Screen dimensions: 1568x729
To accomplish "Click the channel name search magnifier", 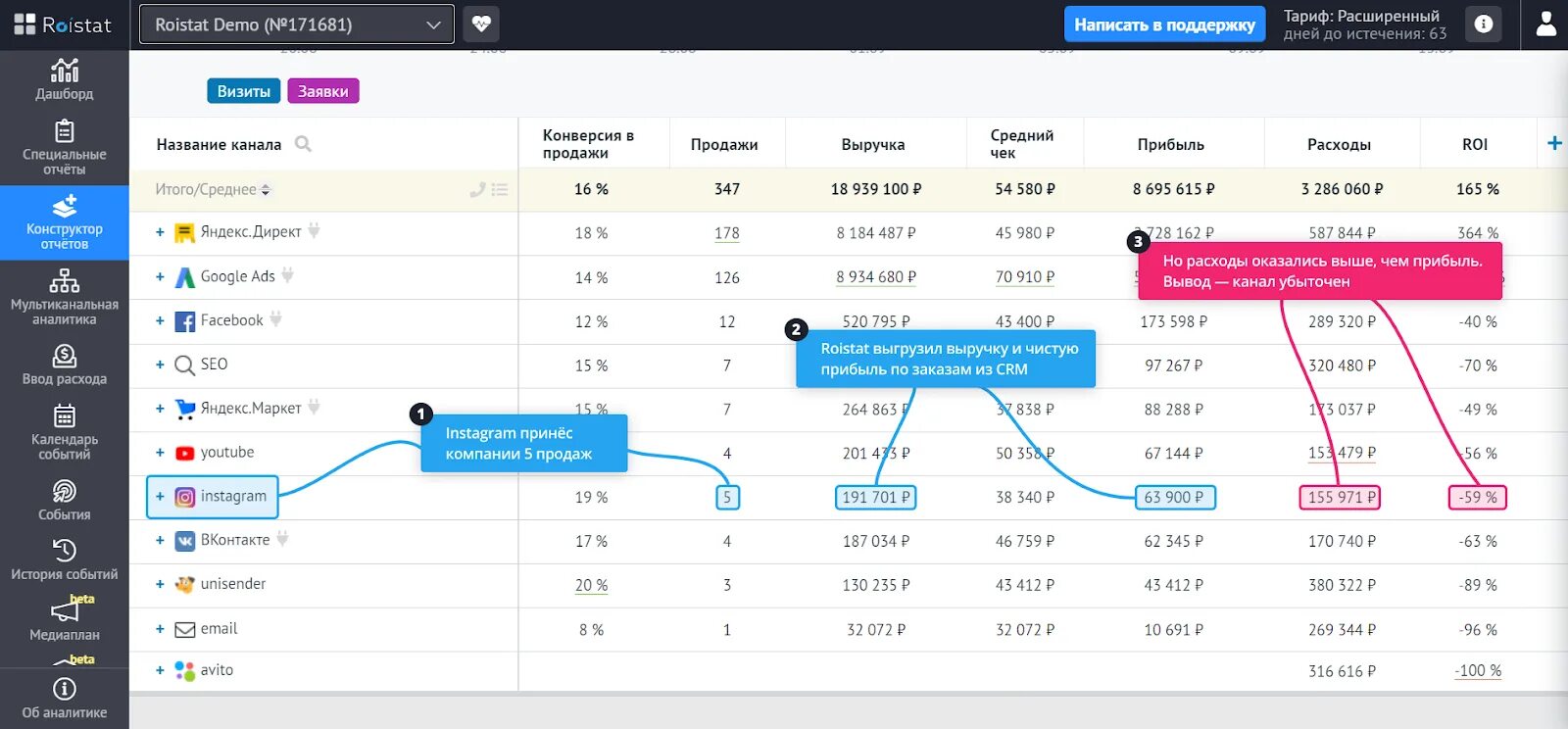I will click(x=303, y=144).
